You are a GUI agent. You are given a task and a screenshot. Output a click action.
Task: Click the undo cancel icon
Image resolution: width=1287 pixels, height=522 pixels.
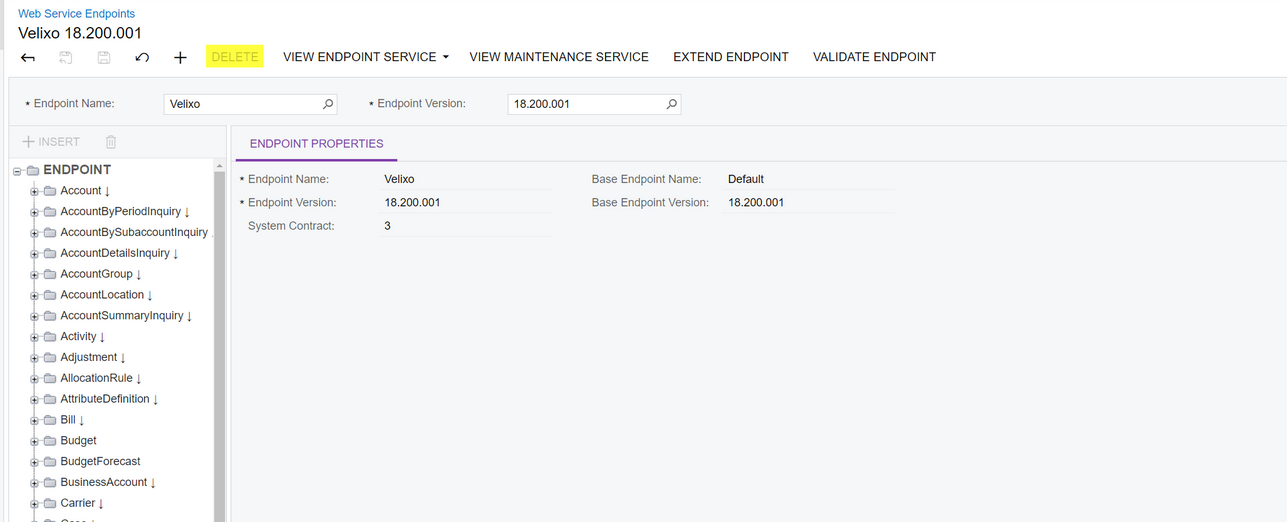click(142, 58)
